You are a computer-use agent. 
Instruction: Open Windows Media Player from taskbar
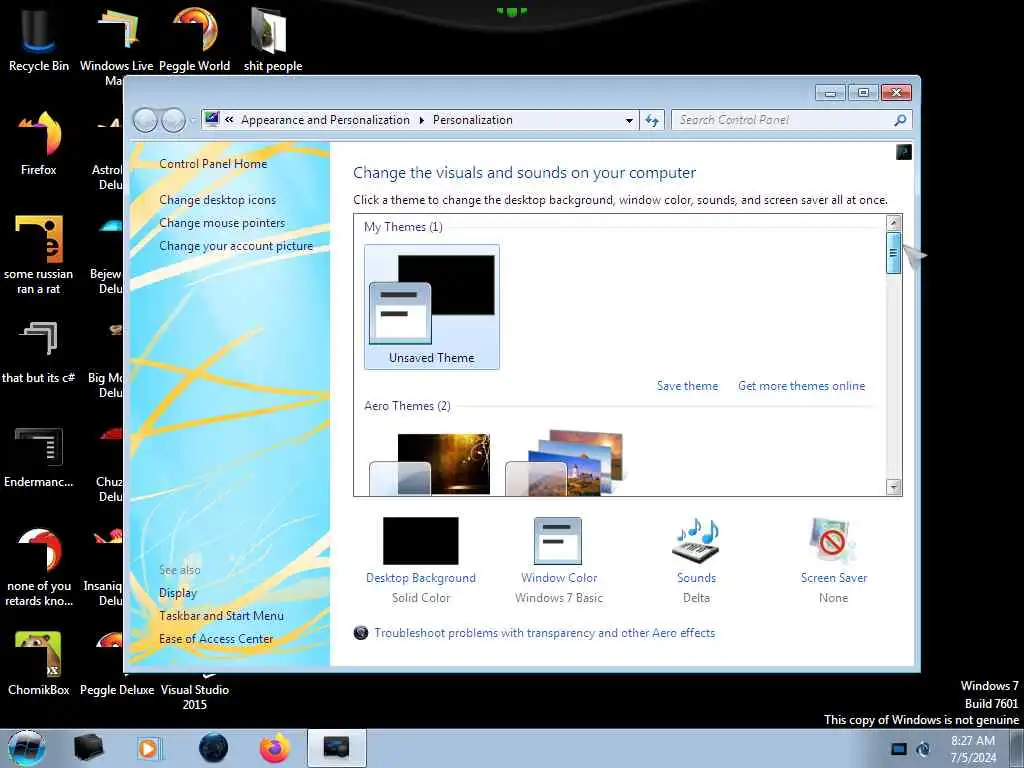(x=149, y=748)
